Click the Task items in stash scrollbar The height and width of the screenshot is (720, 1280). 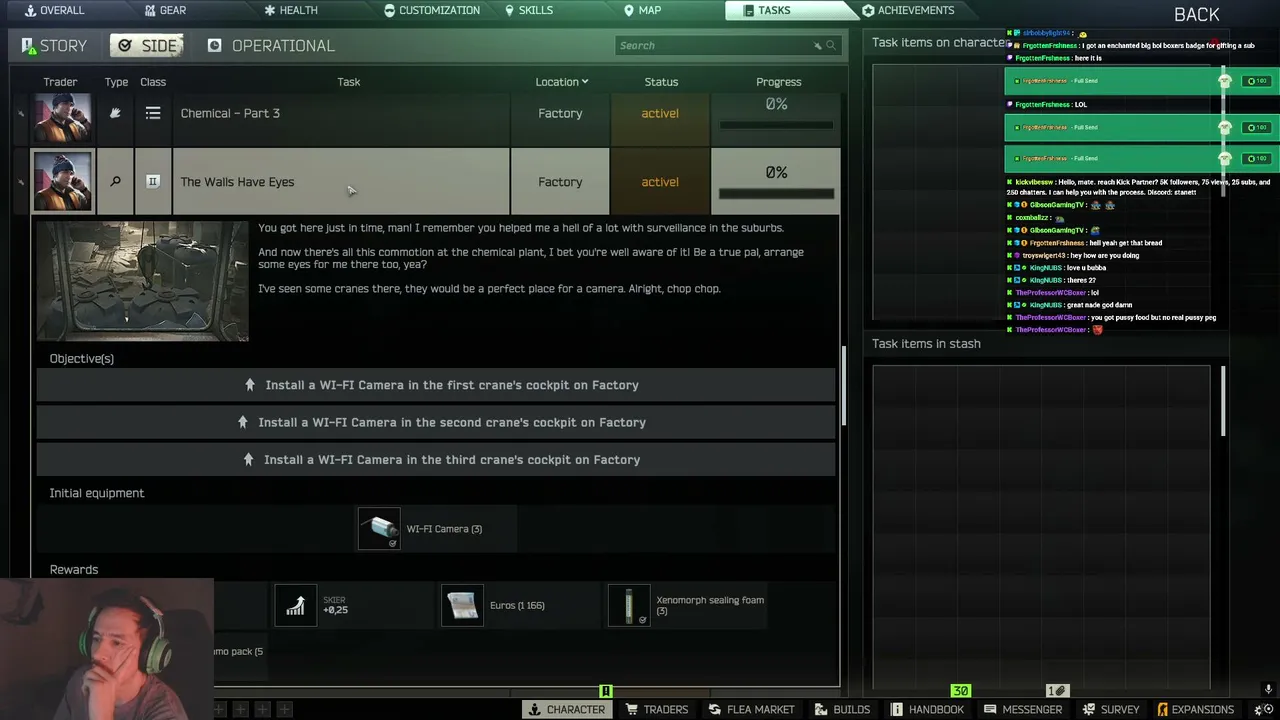point(1223,400)
